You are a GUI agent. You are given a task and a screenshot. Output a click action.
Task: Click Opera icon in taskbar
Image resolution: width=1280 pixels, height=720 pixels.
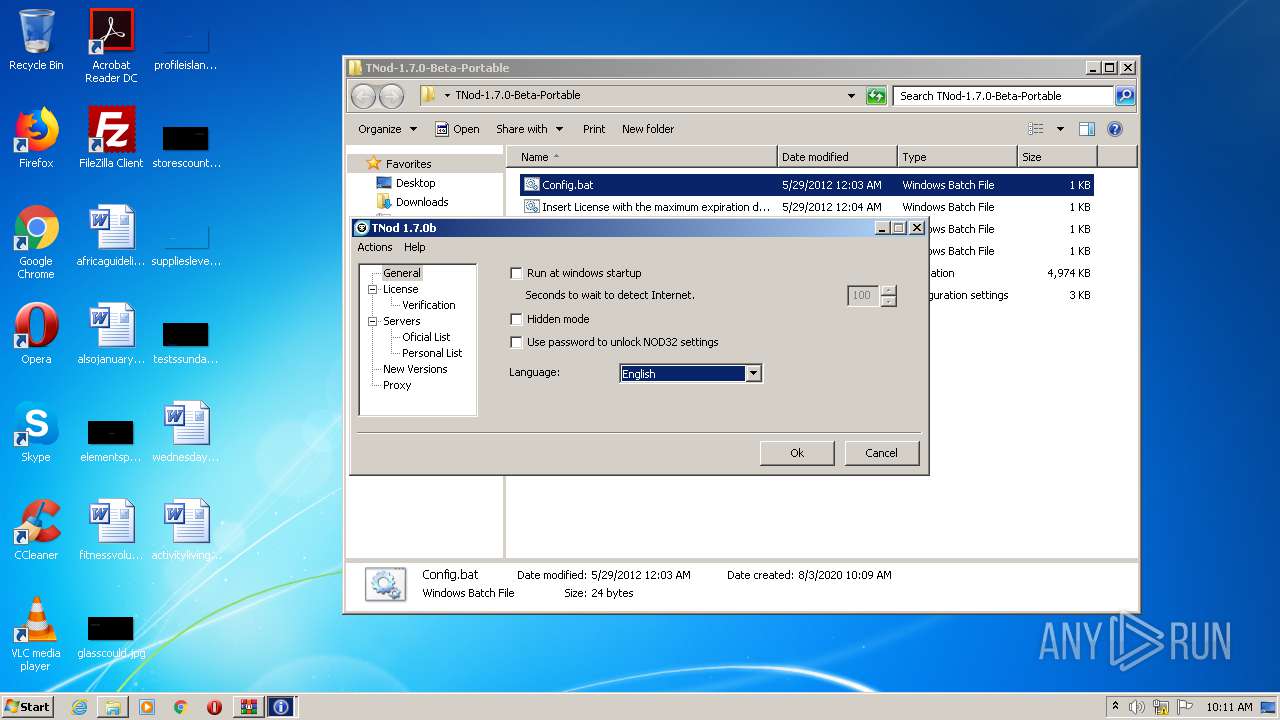(x=214, y=707)
